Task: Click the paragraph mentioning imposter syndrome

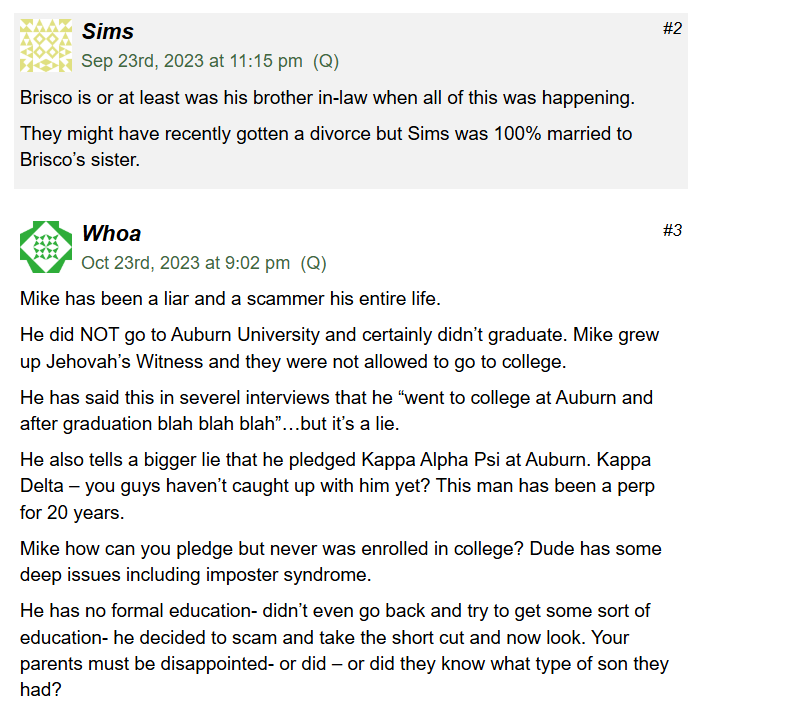Action: (341, 562)
